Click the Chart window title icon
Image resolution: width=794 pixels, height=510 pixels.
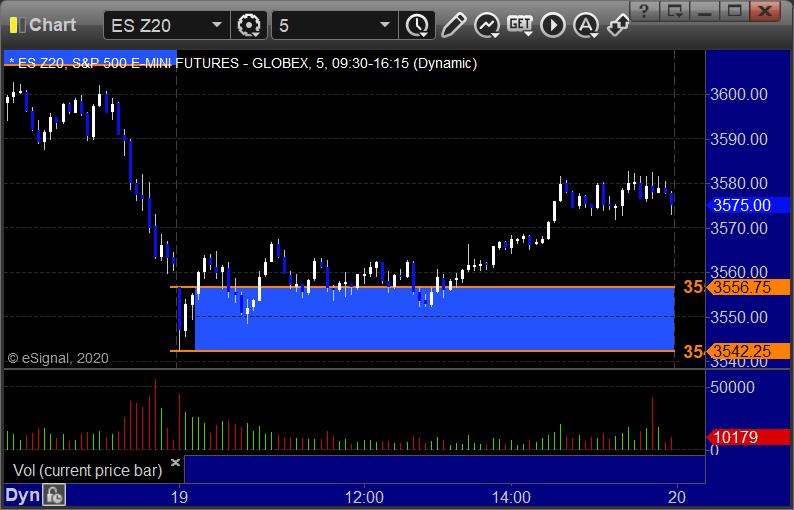click(x=18, y=25)
